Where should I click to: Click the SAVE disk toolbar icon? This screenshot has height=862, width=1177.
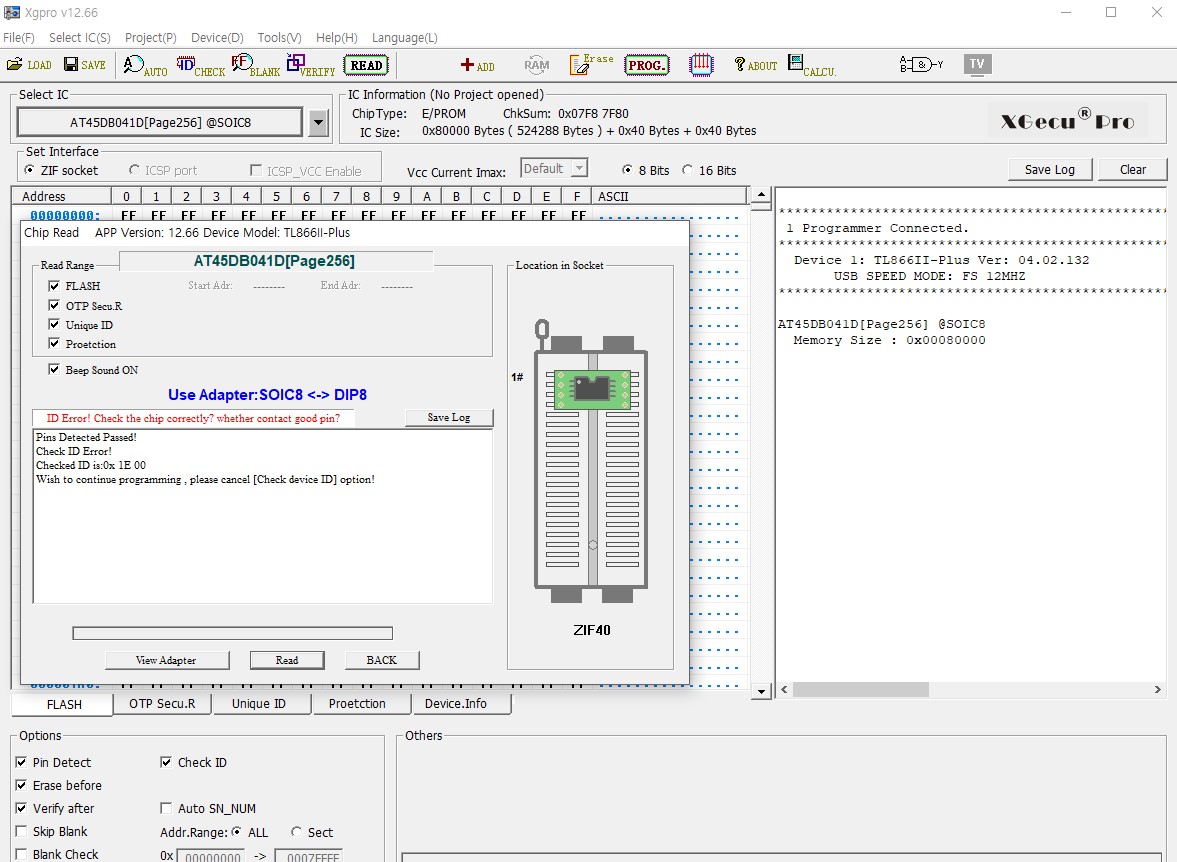[84, 65]
